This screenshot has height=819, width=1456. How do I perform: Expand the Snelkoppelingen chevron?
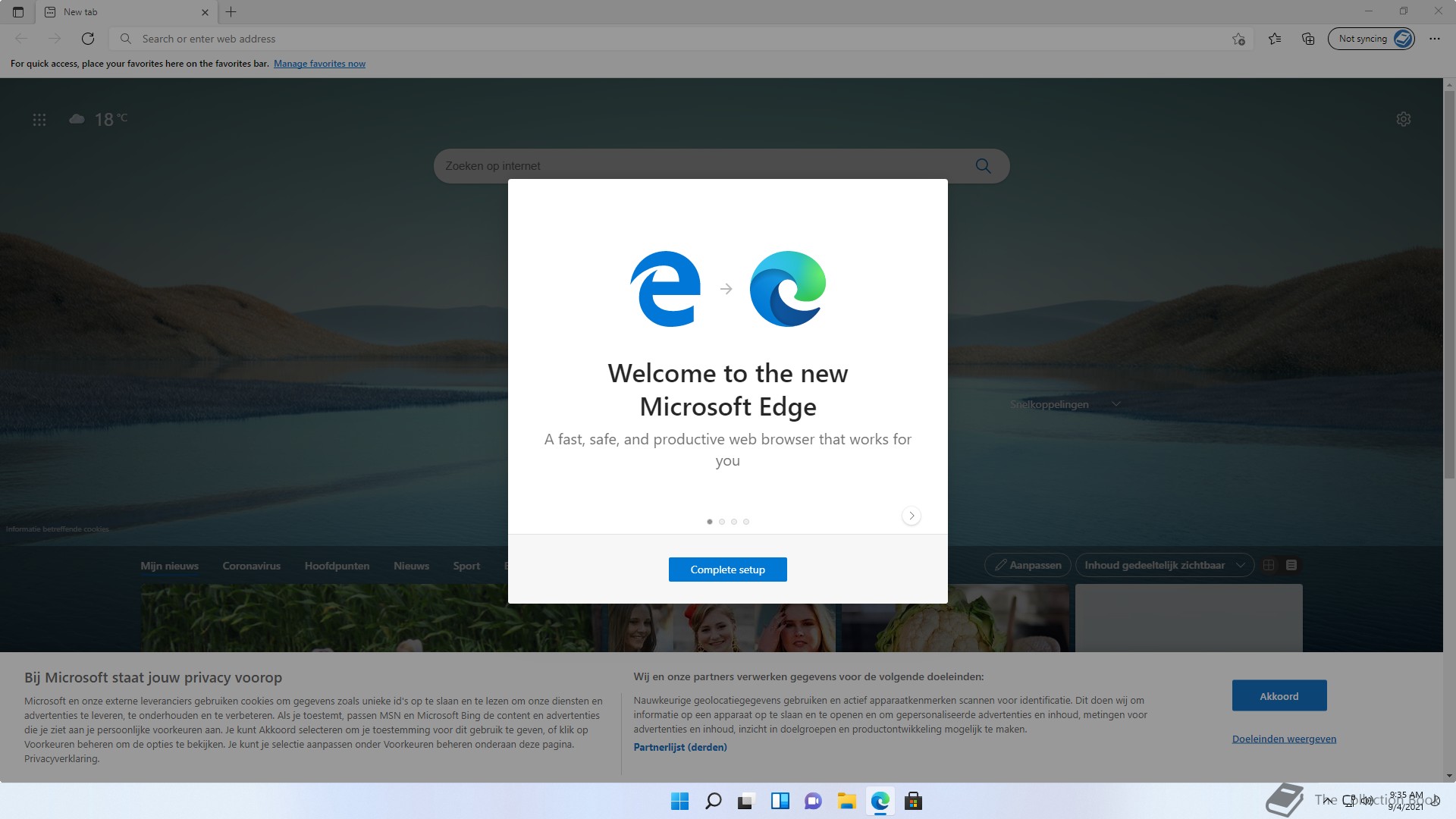(1116, 404)
